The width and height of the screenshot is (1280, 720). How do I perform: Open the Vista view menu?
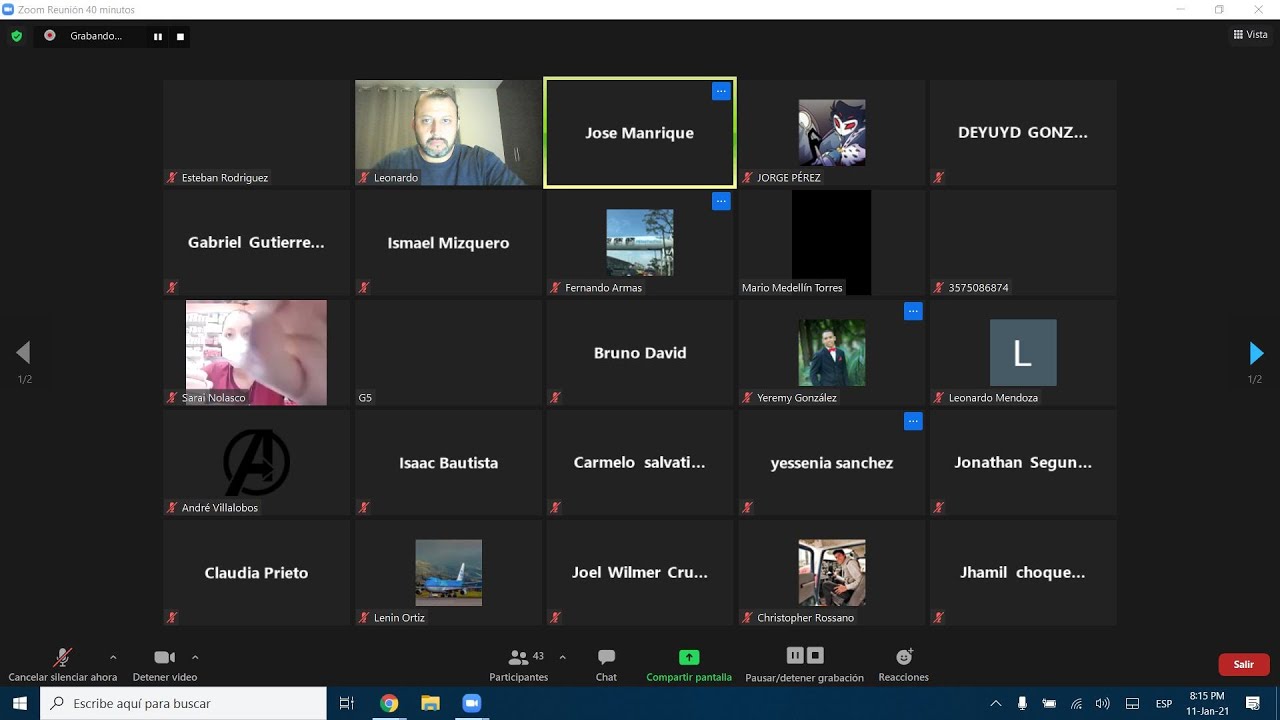tap(1251, 35)
